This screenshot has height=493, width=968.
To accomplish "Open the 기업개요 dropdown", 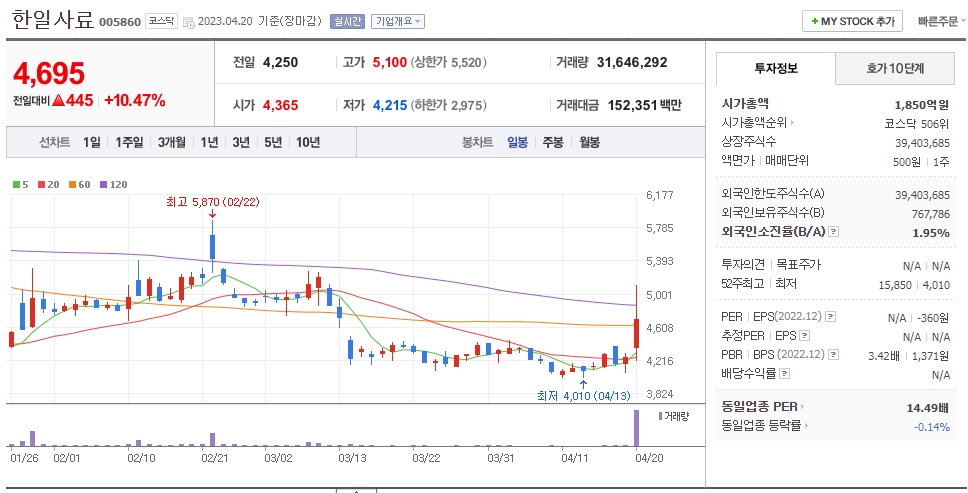I will pyautogui.click(x=398, y=21).
